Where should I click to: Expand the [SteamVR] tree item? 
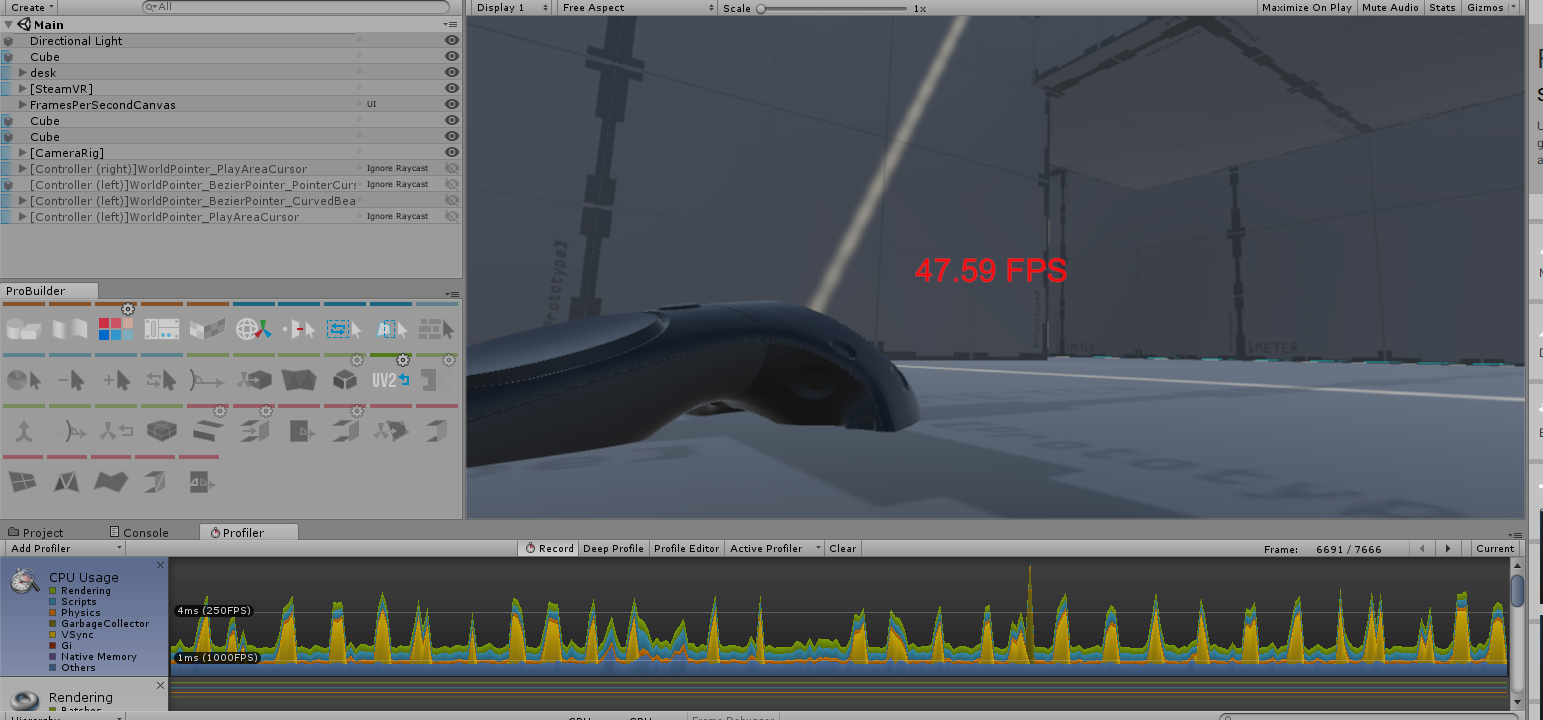(23, 89)
